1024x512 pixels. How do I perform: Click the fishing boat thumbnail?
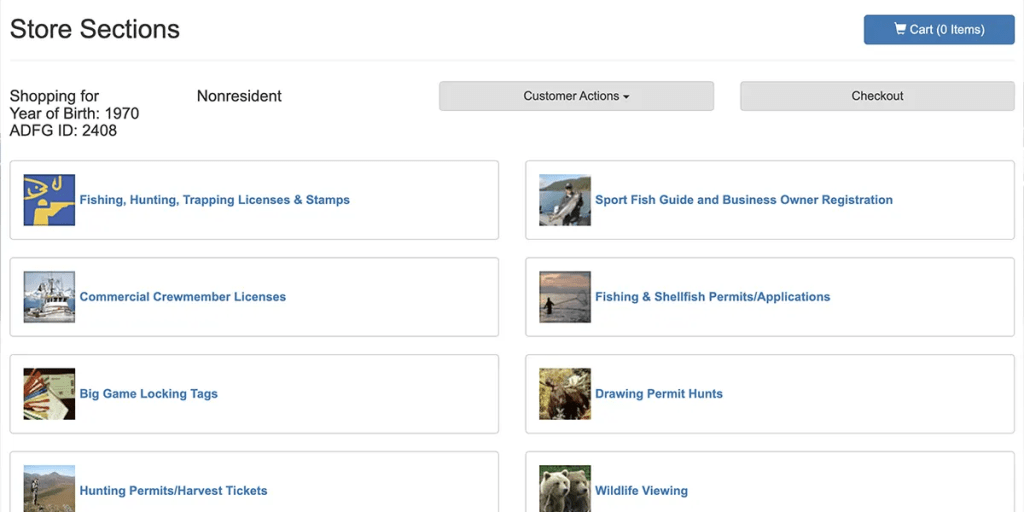49,297
